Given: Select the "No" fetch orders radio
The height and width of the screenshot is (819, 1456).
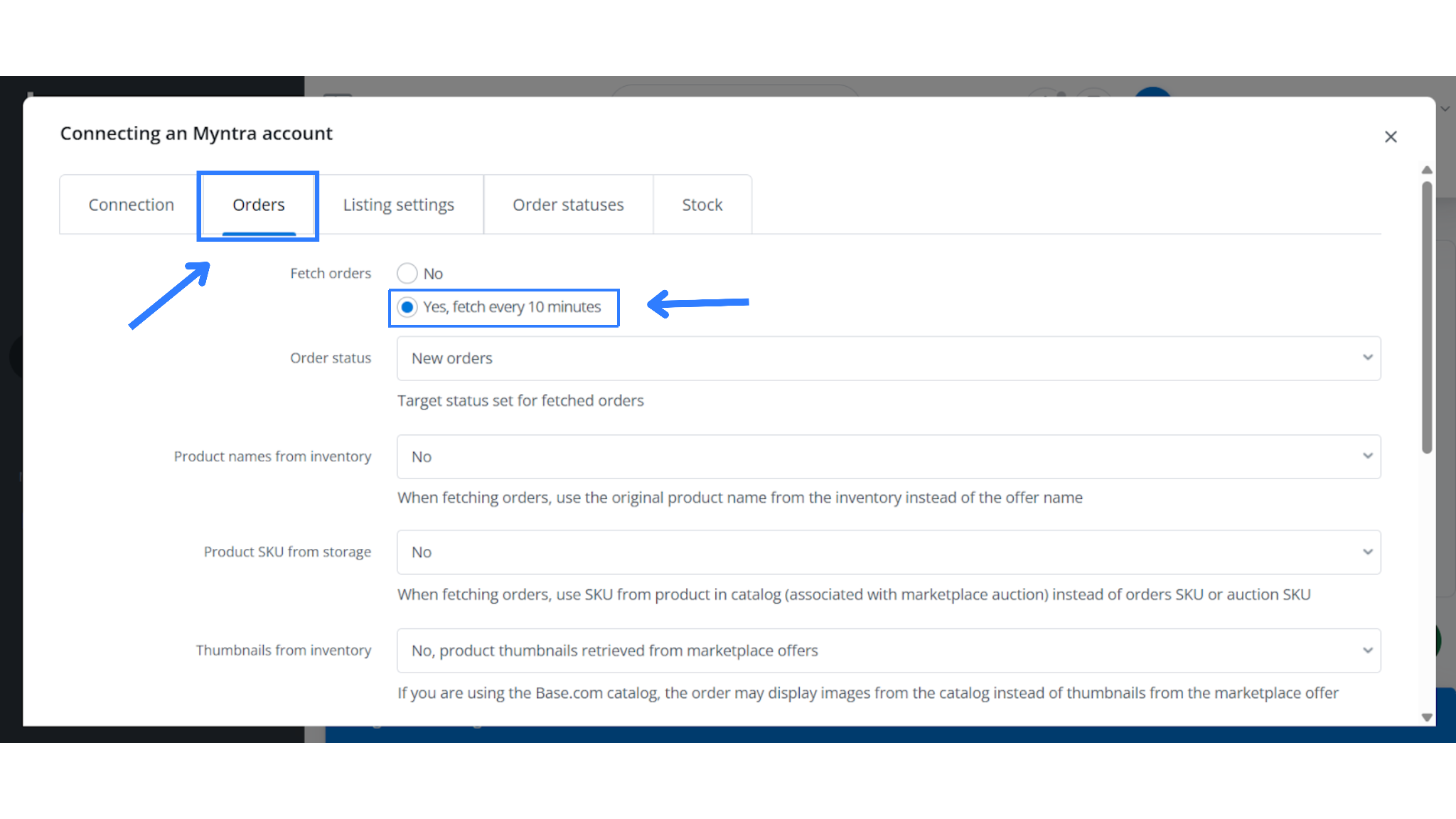Looking at the screenshot, I should 407,273.
